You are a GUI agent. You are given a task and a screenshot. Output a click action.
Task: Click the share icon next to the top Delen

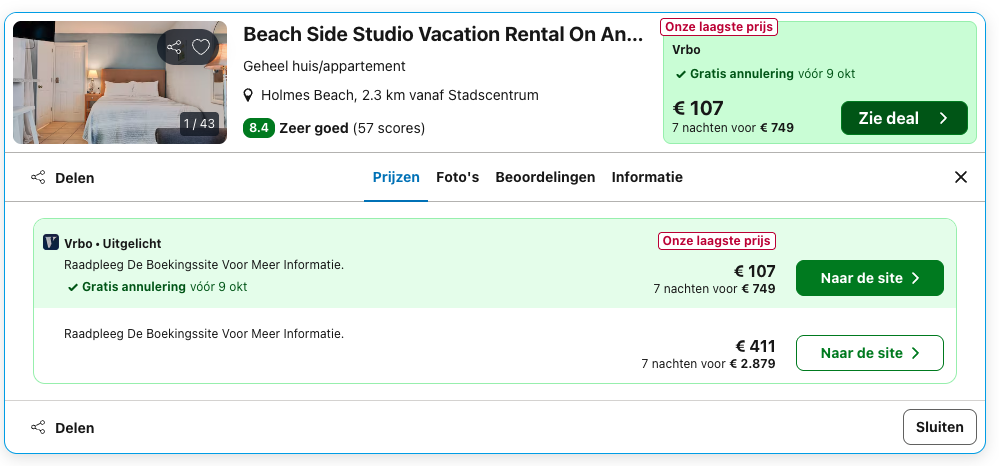[x=38, y=177]
